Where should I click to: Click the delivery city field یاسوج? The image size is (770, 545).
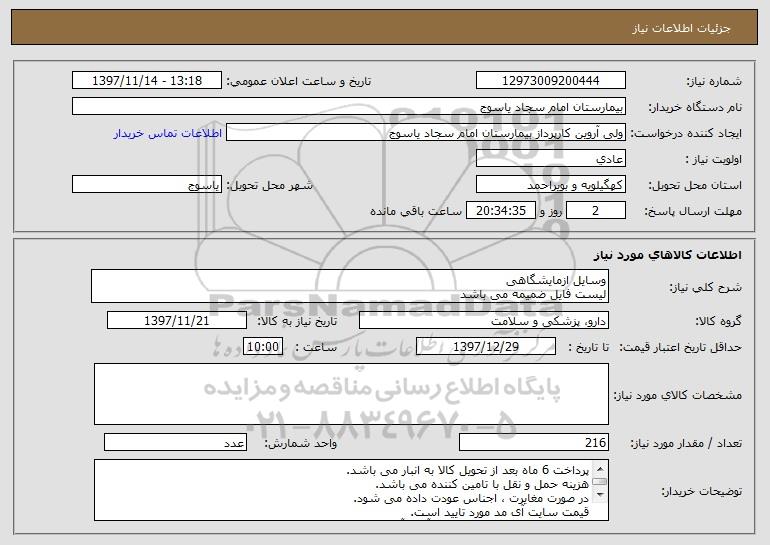(x=147, y=184)
